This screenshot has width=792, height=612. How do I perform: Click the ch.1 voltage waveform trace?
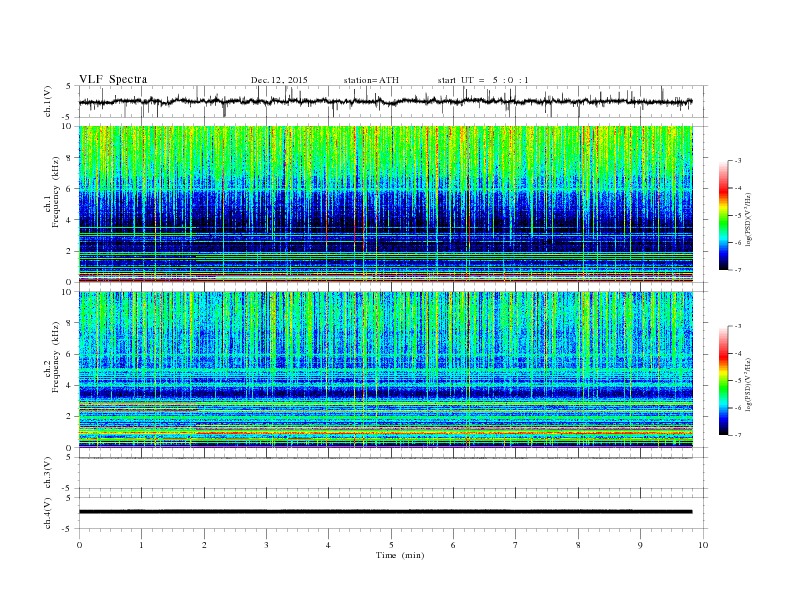[x=386, y=101]
